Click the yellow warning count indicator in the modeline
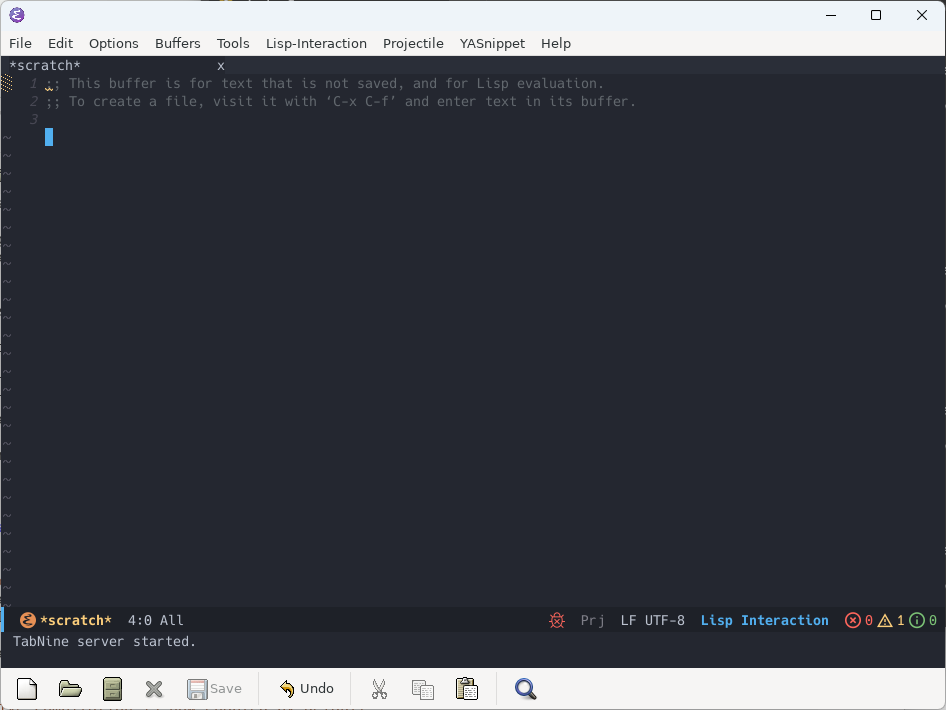This screenshot has height=710, width=946. [x=890, y=620]
